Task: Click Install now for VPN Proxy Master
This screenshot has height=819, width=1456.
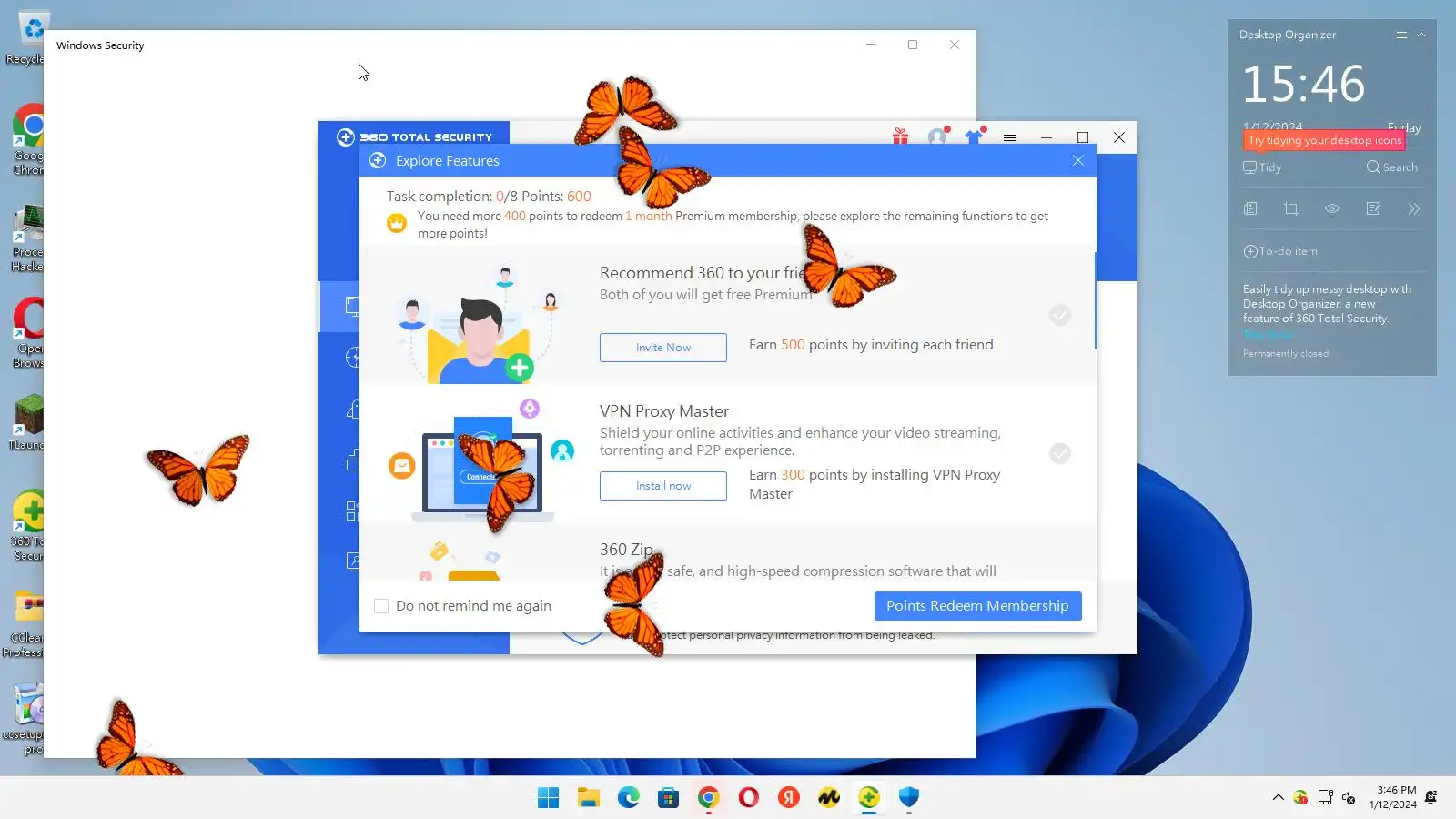Action: tap(663, 486)
